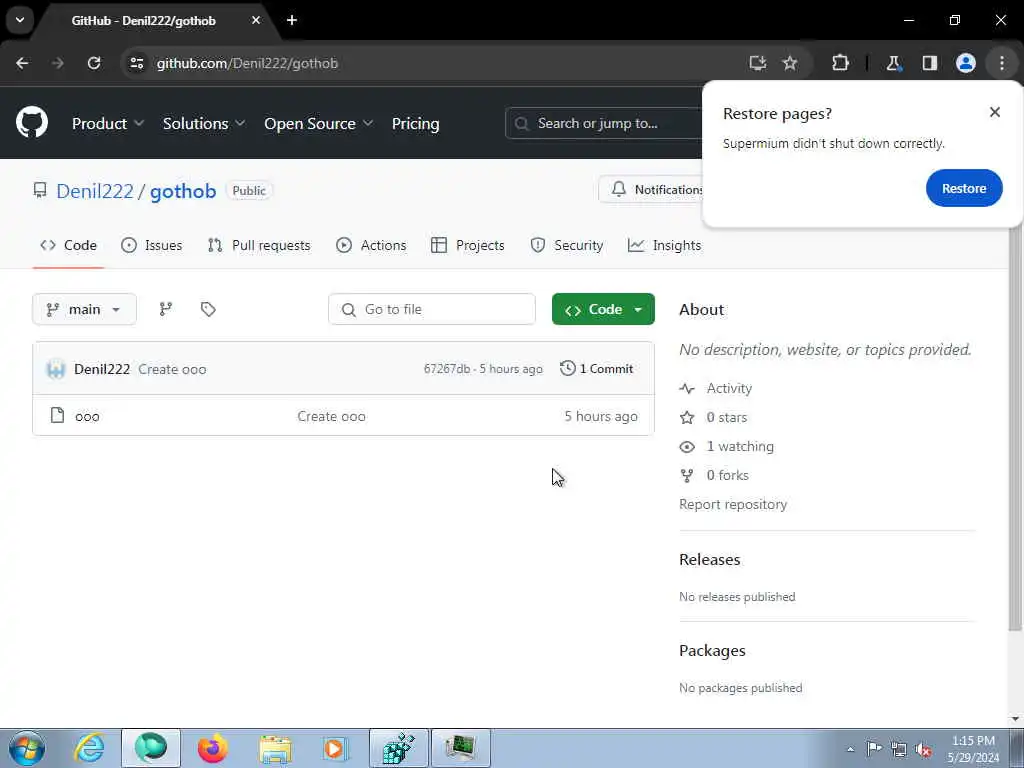
Task: Click the Notifications bell button
Action: click(x=651, y=189)
